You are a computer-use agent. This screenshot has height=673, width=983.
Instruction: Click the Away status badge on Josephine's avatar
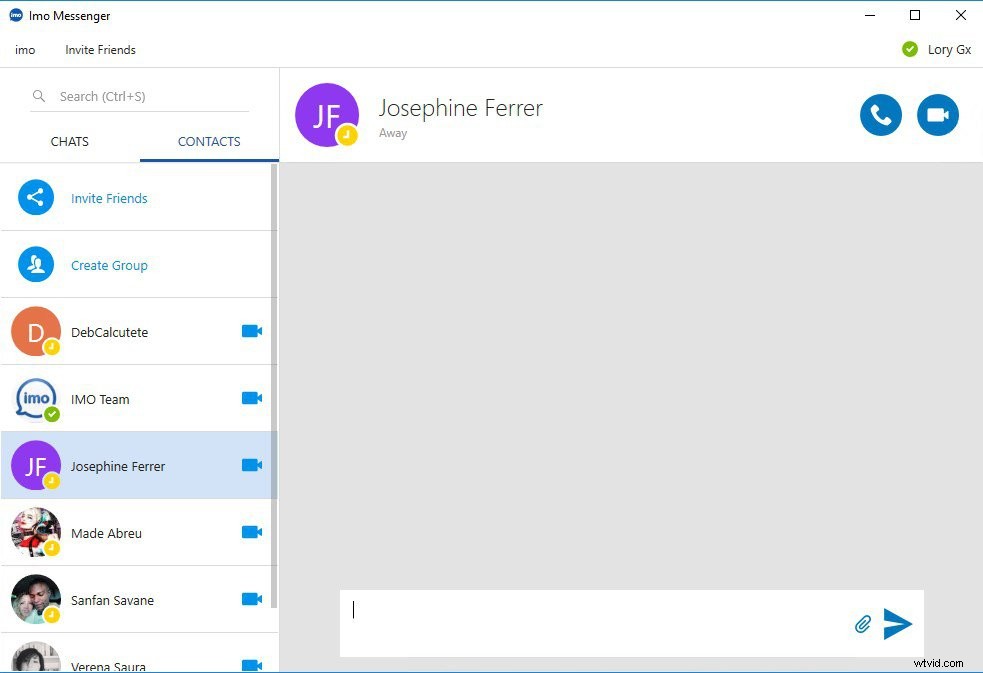[x=347, y=133]
